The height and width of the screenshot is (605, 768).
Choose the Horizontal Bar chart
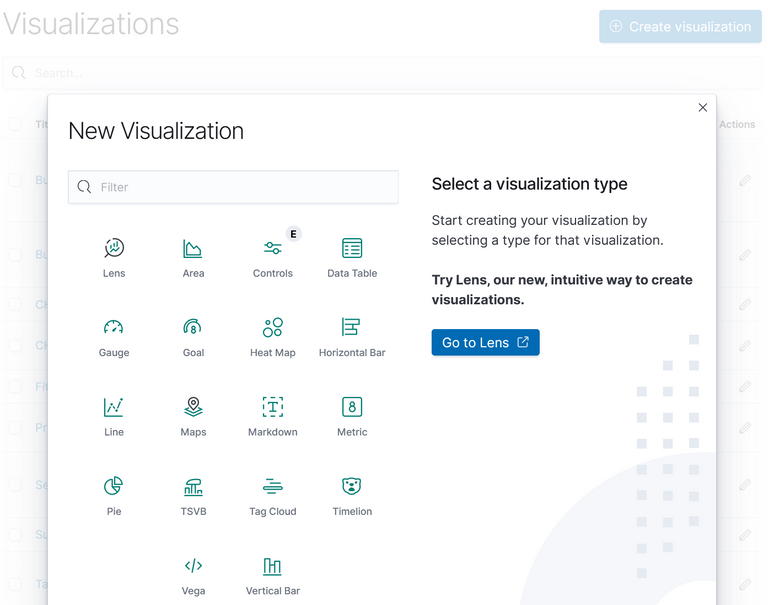tap(352, 337)
